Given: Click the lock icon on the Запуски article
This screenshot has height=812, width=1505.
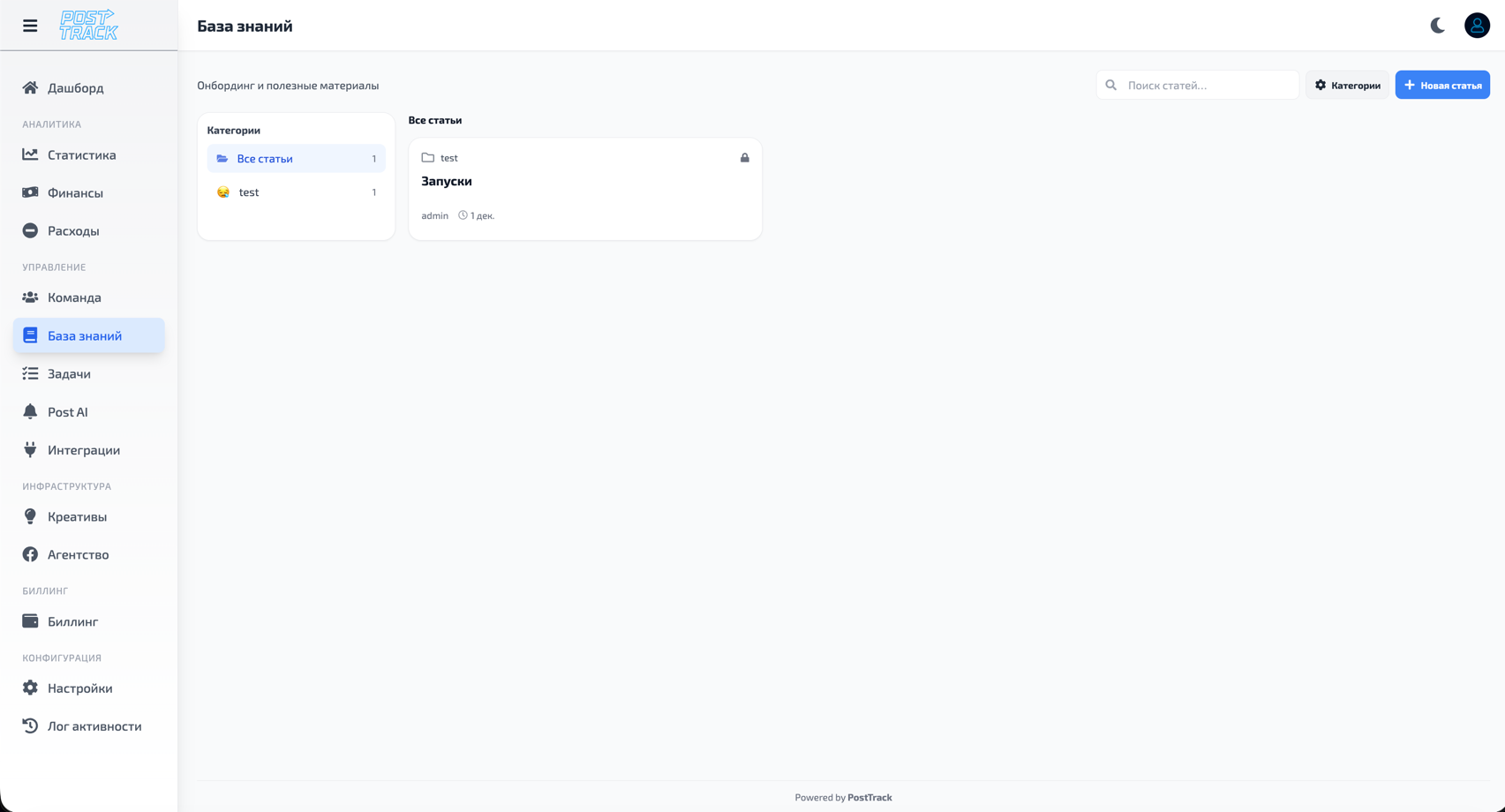Looking at the screenshot, I should 744,157.
